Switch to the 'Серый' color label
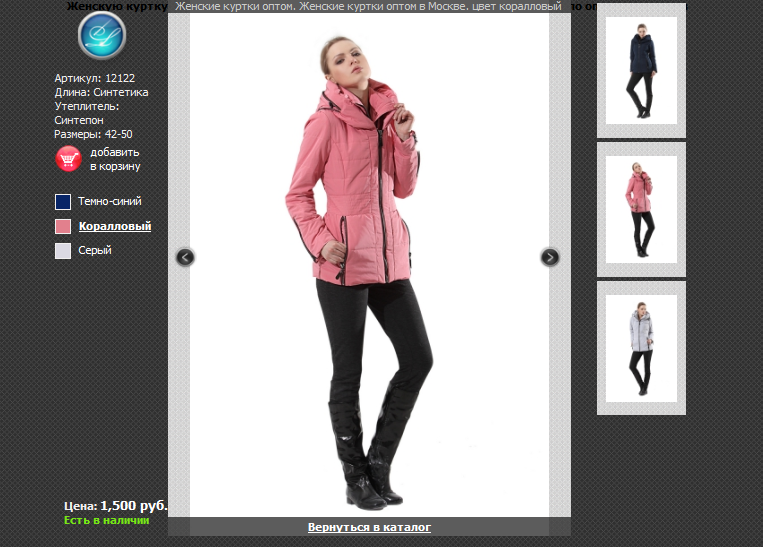The width and height of the screenshot is (763, 547). [95, 251]
